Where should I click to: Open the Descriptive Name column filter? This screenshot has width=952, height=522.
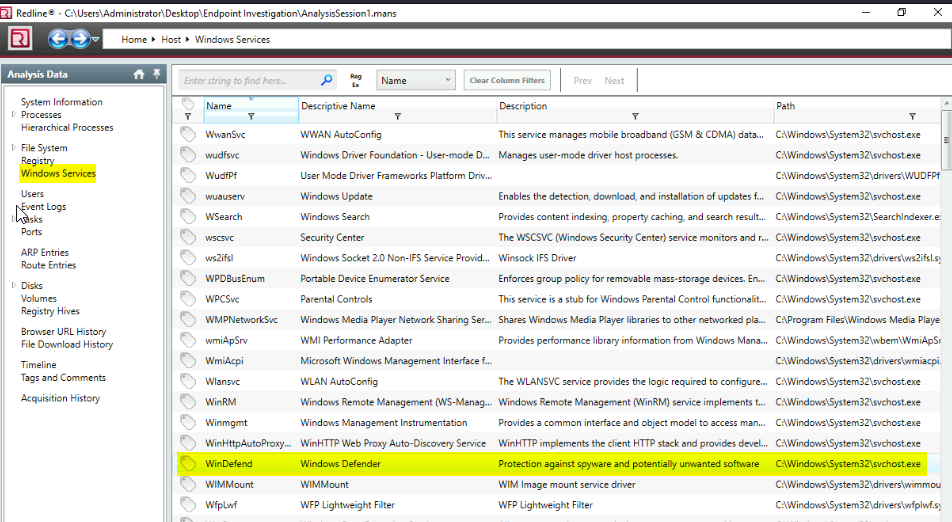coord(398,116)
